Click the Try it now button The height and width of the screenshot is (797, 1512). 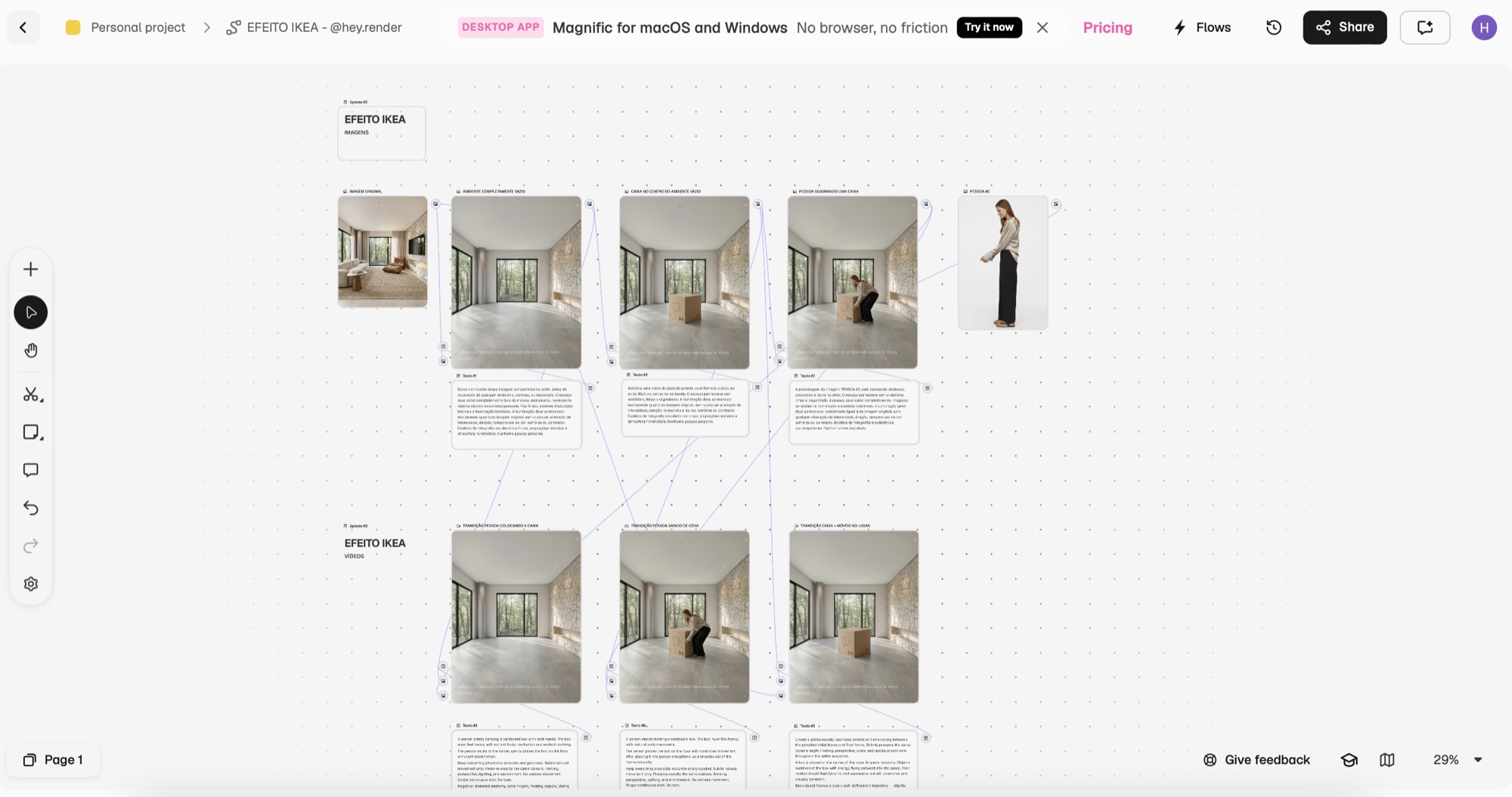point(989,27)
